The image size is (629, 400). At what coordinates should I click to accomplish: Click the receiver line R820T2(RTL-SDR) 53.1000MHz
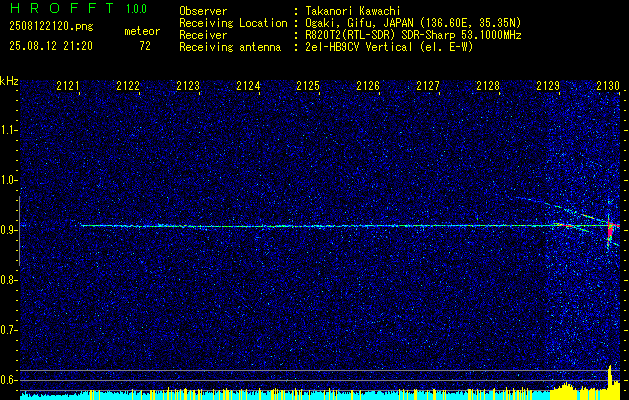coord(413,35)
